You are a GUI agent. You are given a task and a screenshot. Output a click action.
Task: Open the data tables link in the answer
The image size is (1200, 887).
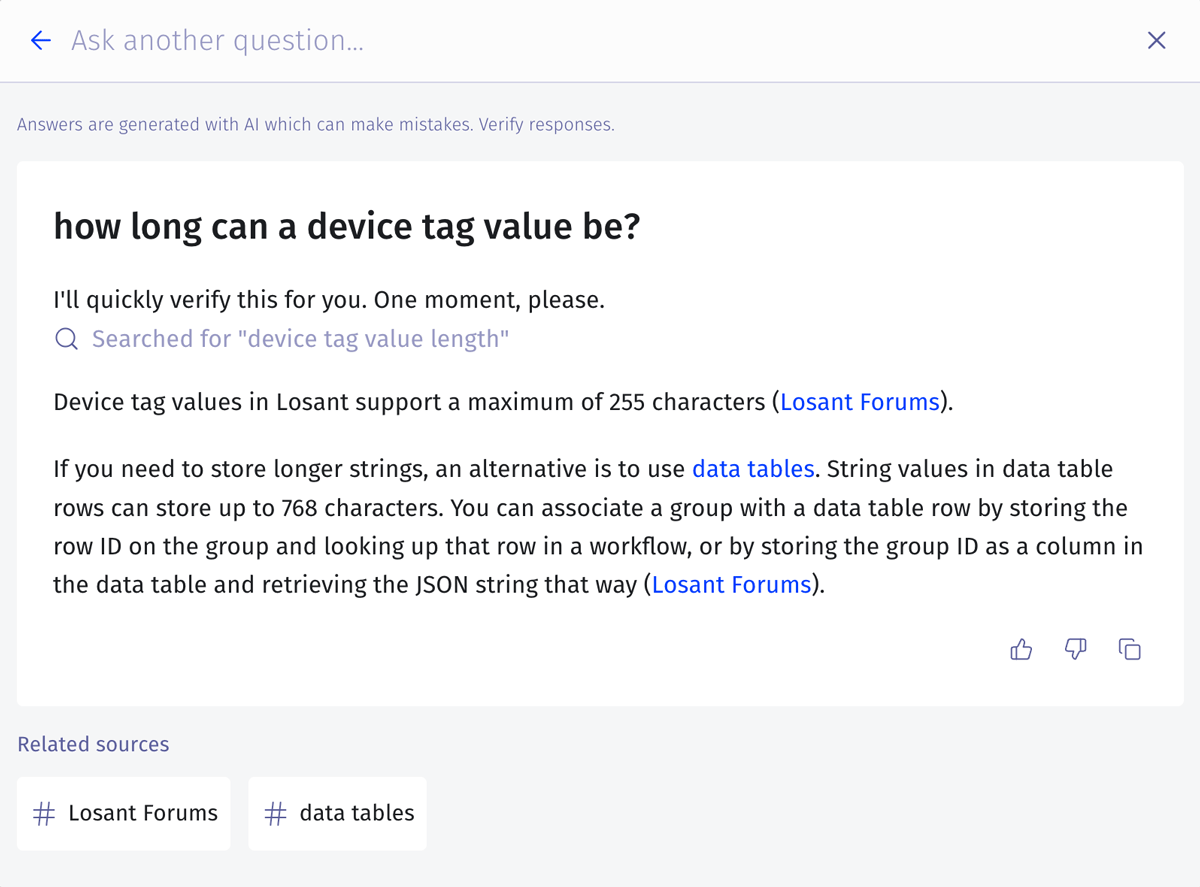tap(752, 468)
